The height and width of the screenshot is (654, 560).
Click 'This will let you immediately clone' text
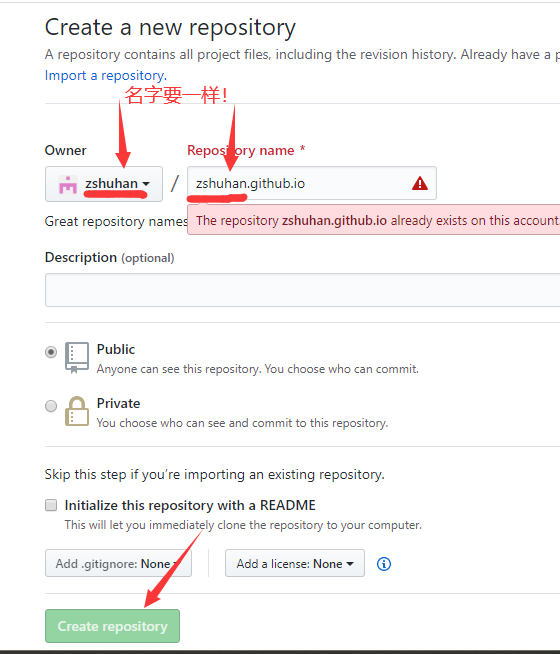[x=243, y=525]
